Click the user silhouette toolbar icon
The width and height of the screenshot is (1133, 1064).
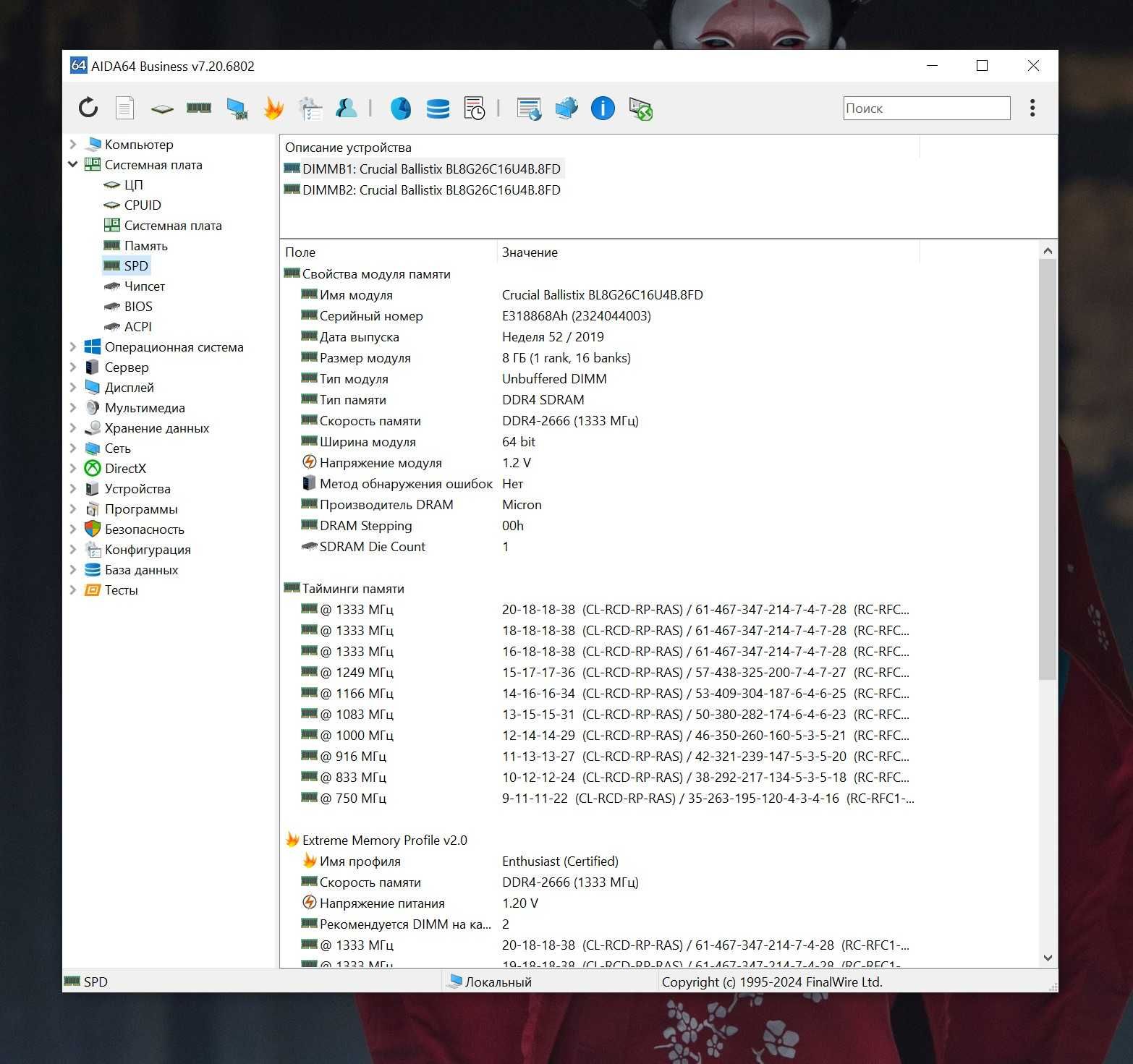point(347,108)
